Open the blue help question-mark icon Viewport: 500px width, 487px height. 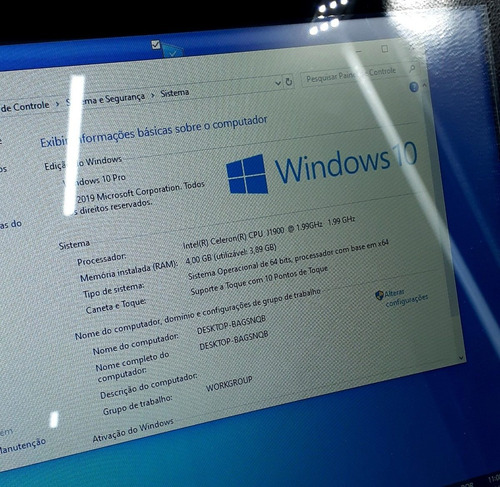(x=414, y=88)
